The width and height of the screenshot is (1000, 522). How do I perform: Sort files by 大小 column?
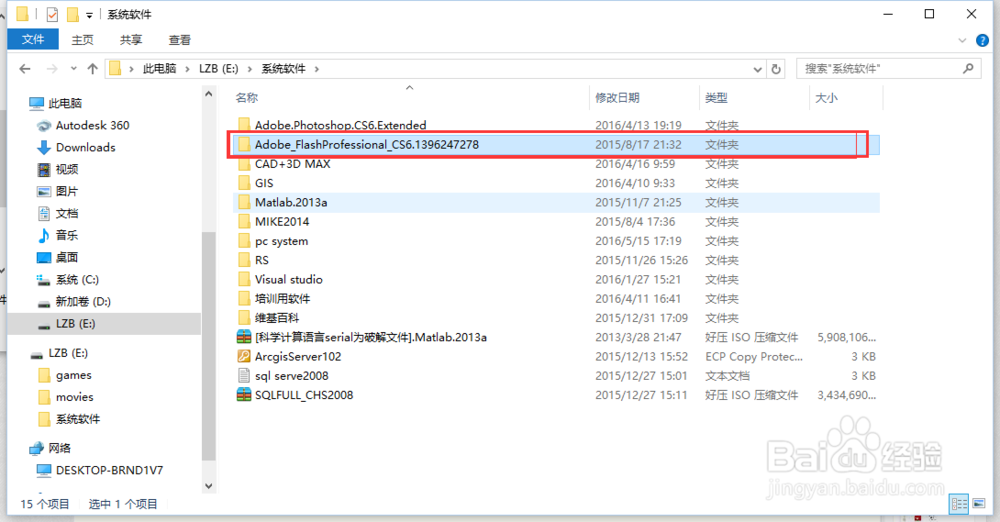point(827,98)
